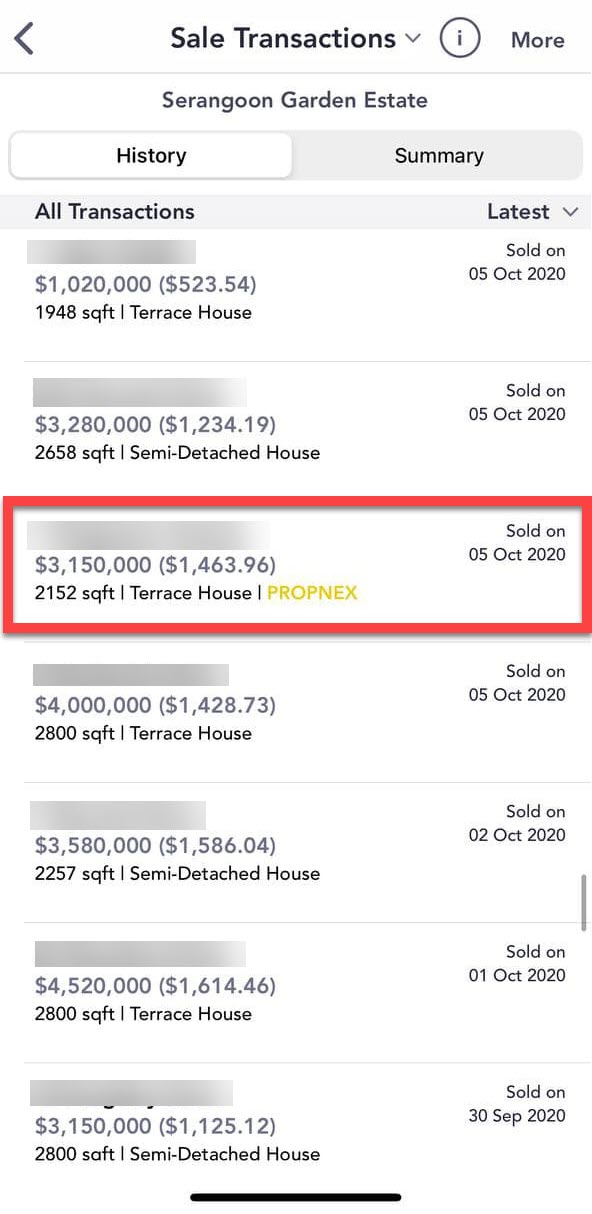The height and width of the screenshot is (1214, 592).
Task: Select the $3,580,000 Semi-Detached House entry
Action: pos(296,852)
